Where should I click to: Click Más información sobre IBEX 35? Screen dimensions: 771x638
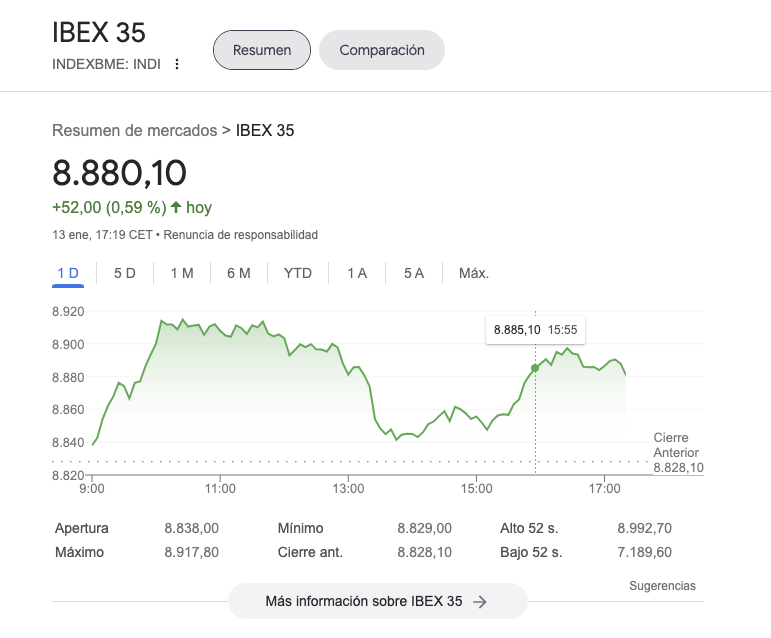coord(378,601)
